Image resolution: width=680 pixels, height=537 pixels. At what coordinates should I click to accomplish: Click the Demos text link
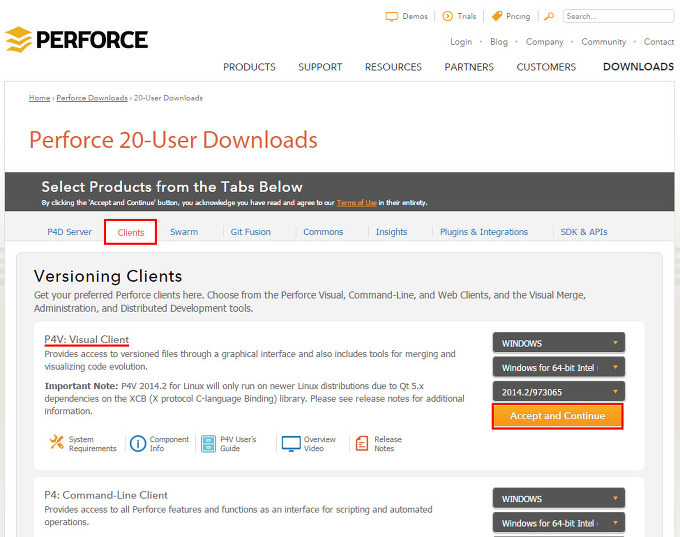pos(415,16)
